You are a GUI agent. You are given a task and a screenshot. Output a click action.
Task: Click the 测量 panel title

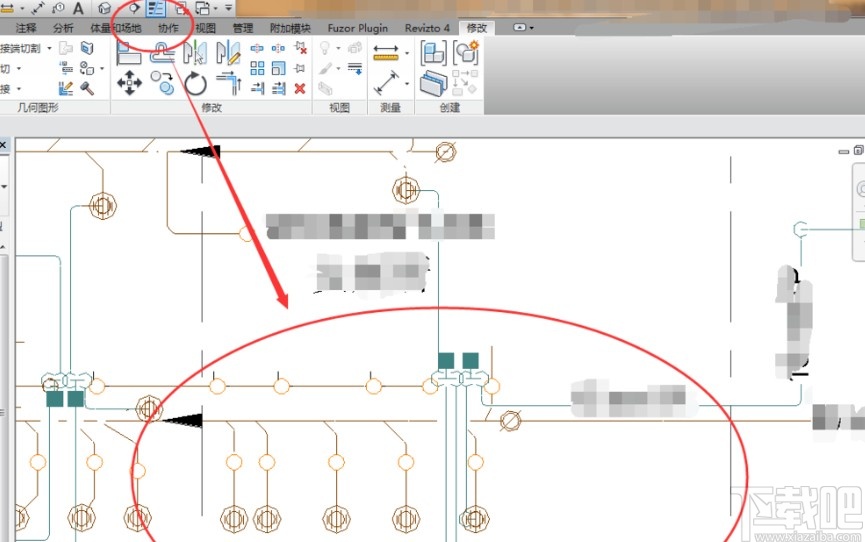(x=390, y=108)
